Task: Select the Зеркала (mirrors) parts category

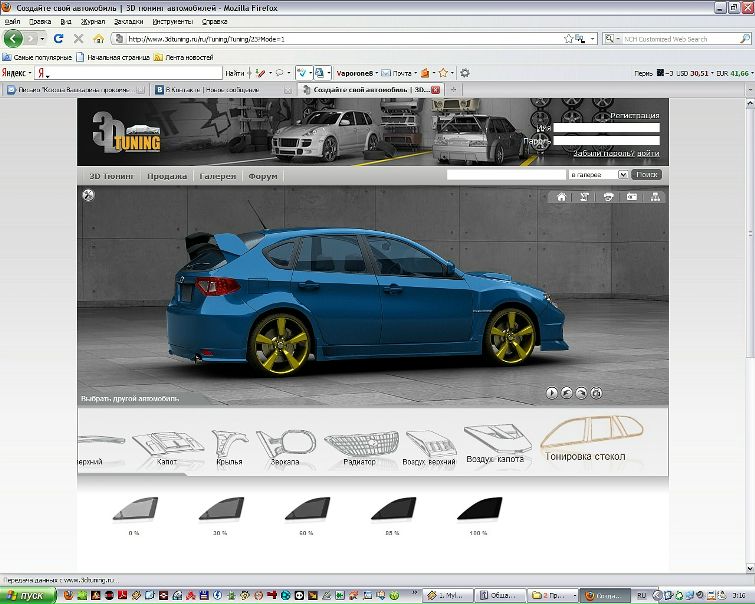Action: (285, 448)
